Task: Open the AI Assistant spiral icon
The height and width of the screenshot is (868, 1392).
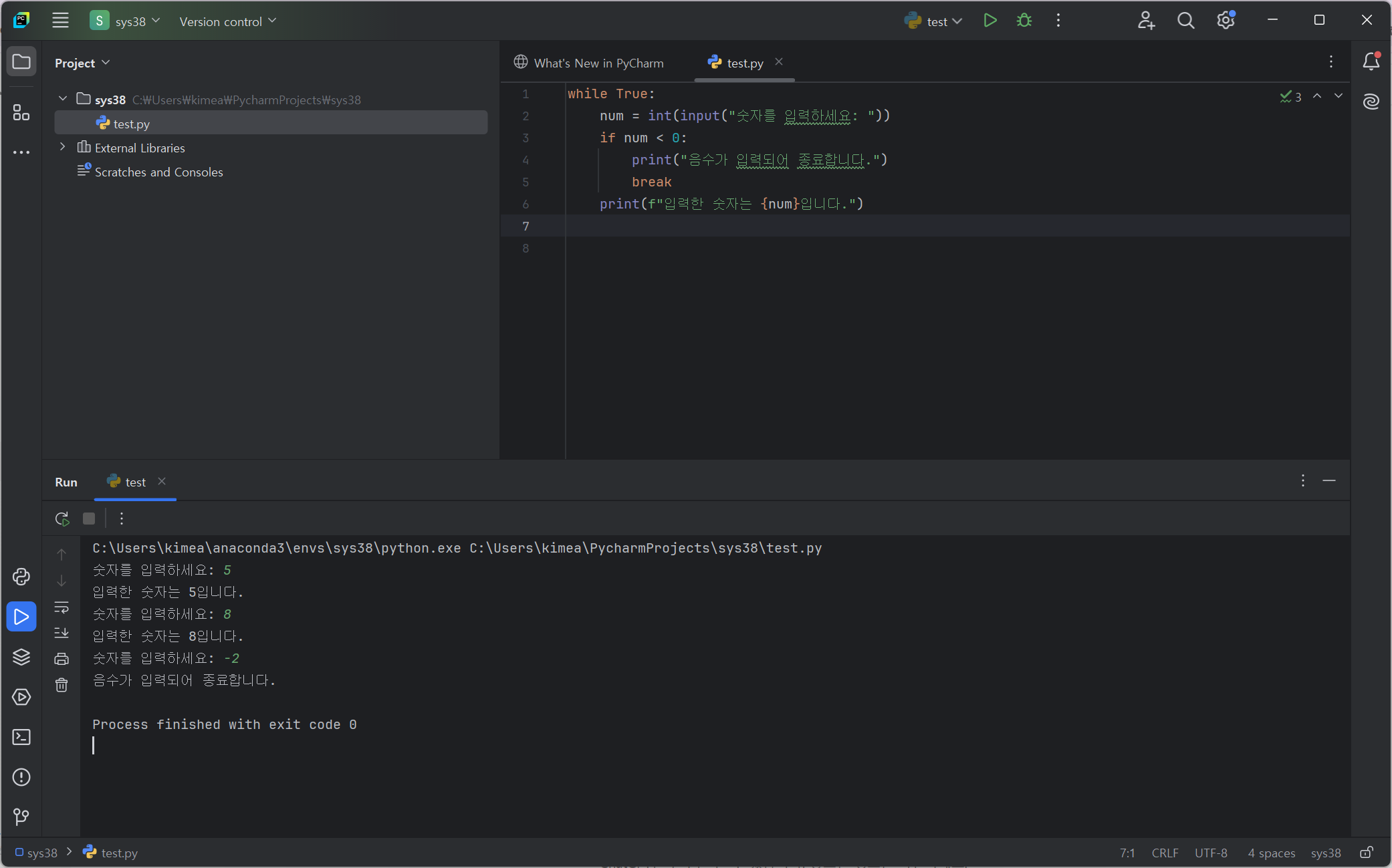Action: (x=1371, y=102)
